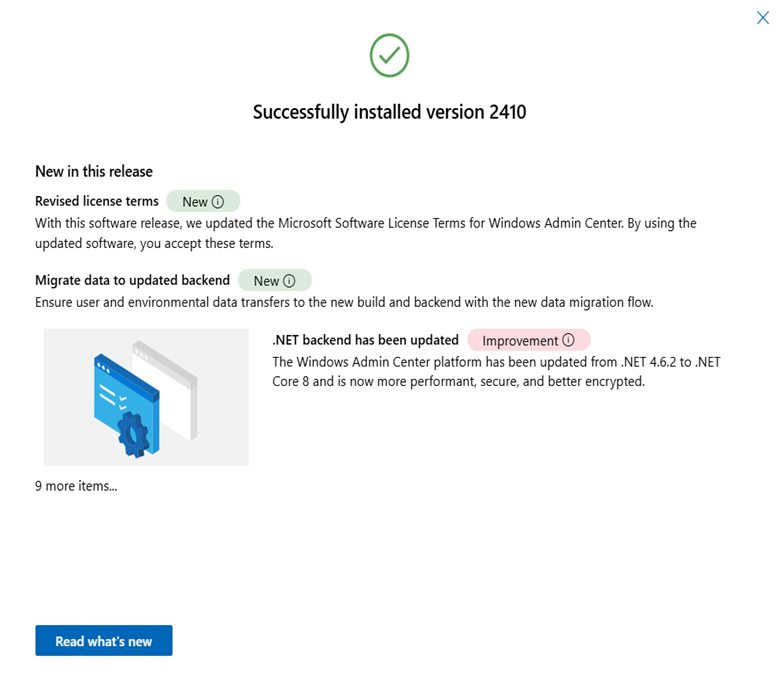This screenshot has width=780, height=691.
Task: Click "Successfully installed version 2410" heading
Action: pyautogui.click(x=389, y=112)
